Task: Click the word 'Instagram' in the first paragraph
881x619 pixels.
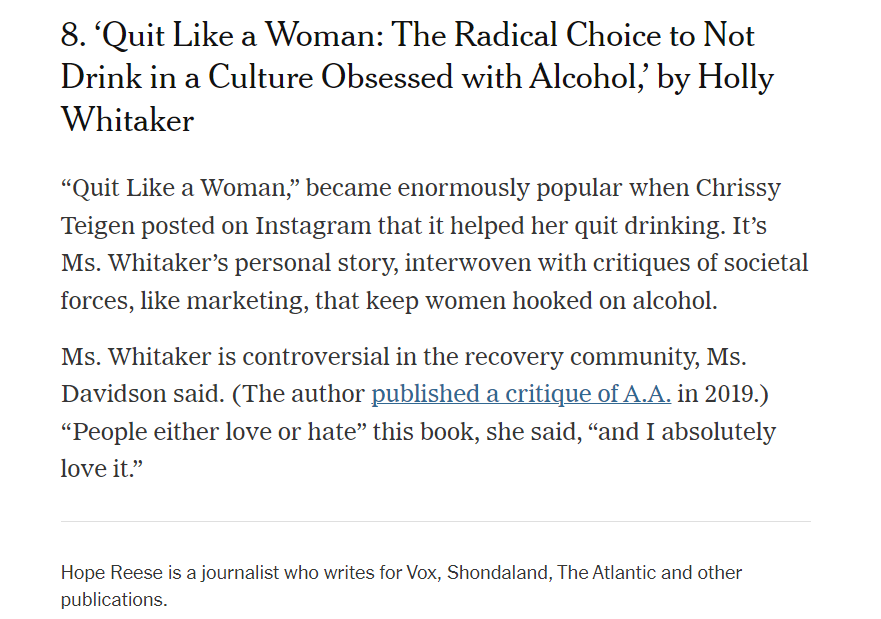Action: tap(313, 226)
